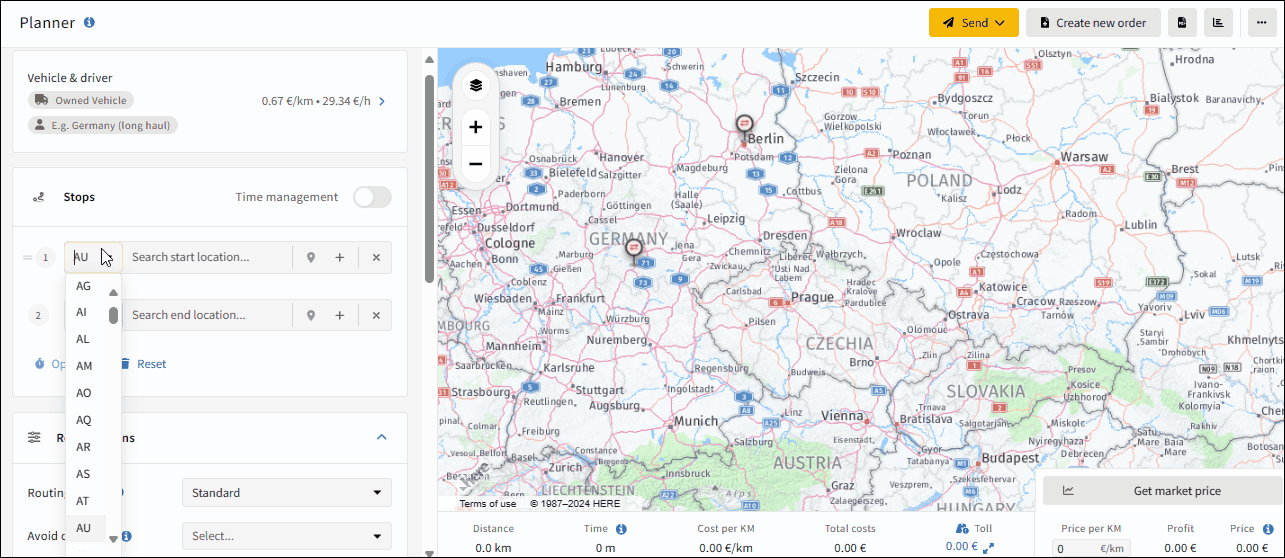Choose AO in the country list

tap(86, 393)
